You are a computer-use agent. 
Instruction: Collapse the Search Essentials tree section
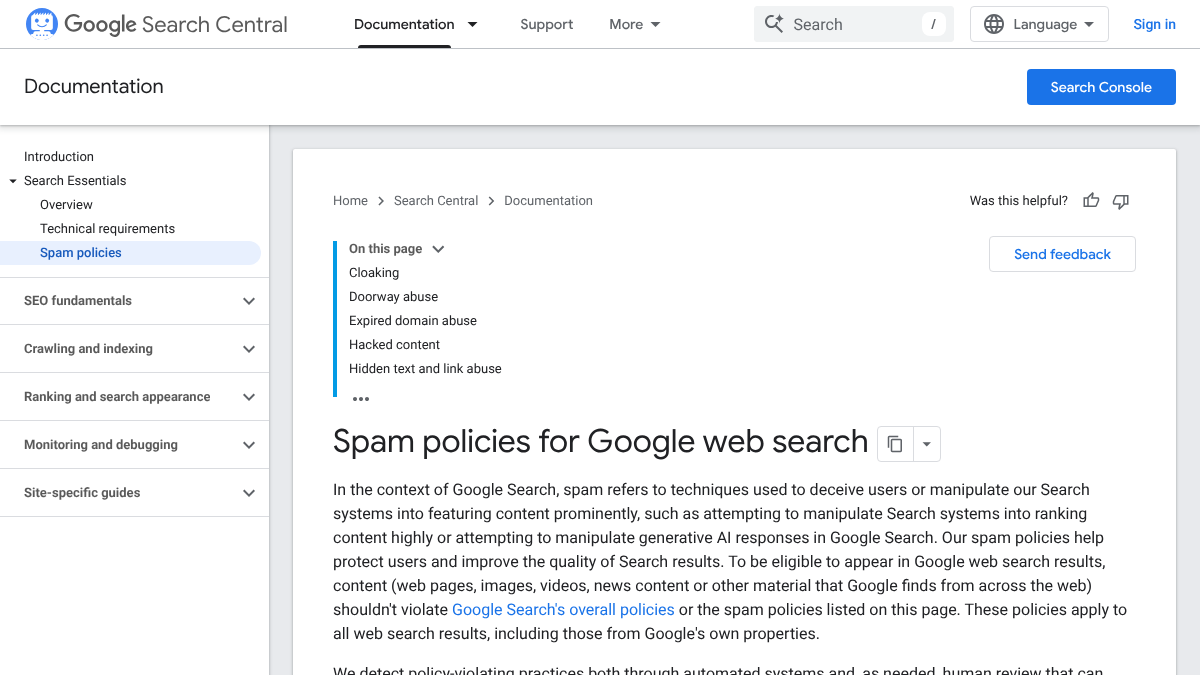click(13, 181)
